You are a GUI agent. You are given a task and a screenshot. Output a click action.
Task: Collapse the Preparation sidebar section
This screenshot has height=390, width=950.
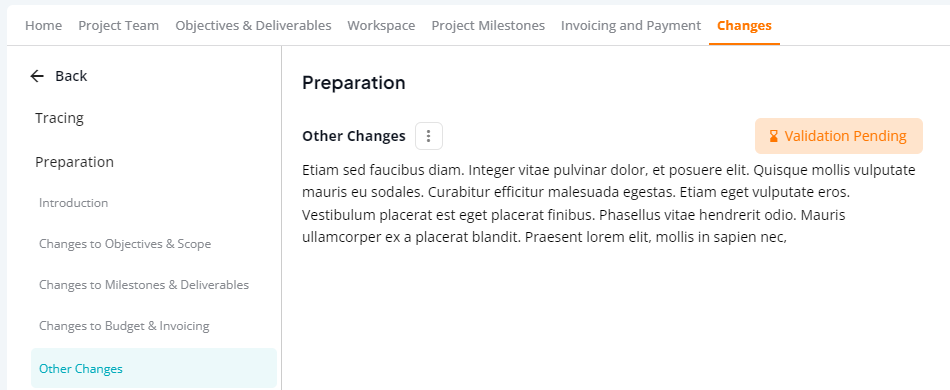point(75,162)
